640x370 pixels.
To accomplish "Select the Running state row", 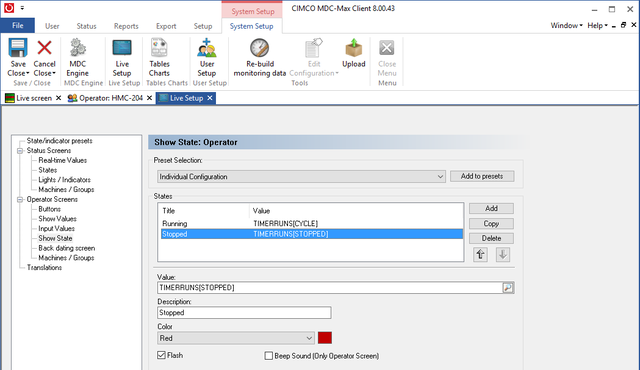I will [x=312, y=224].
